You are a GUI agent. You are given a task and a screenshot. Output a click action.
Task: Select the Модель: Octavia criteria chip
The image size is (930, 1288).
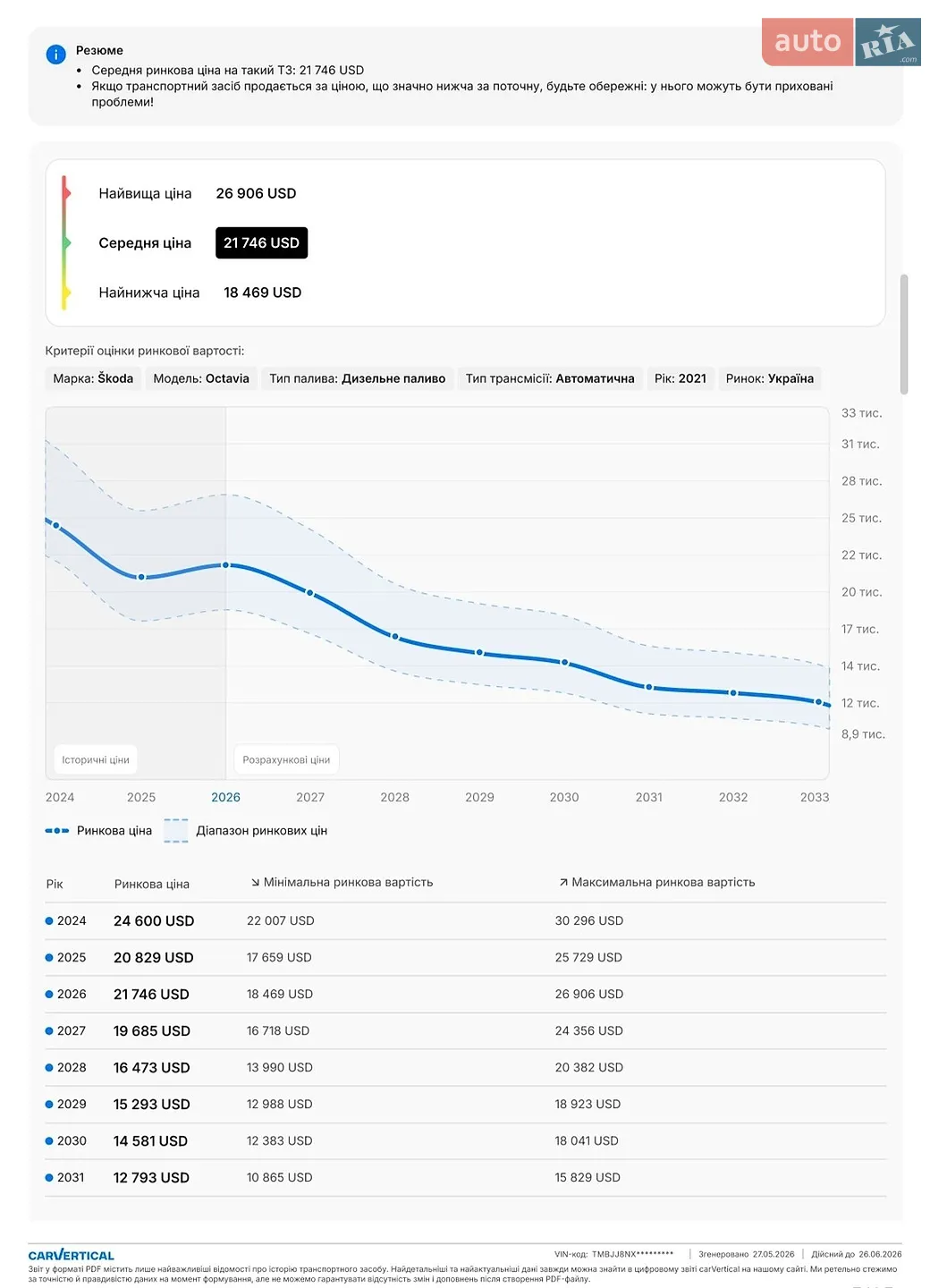pyautogui.click(x=201, y=378)
